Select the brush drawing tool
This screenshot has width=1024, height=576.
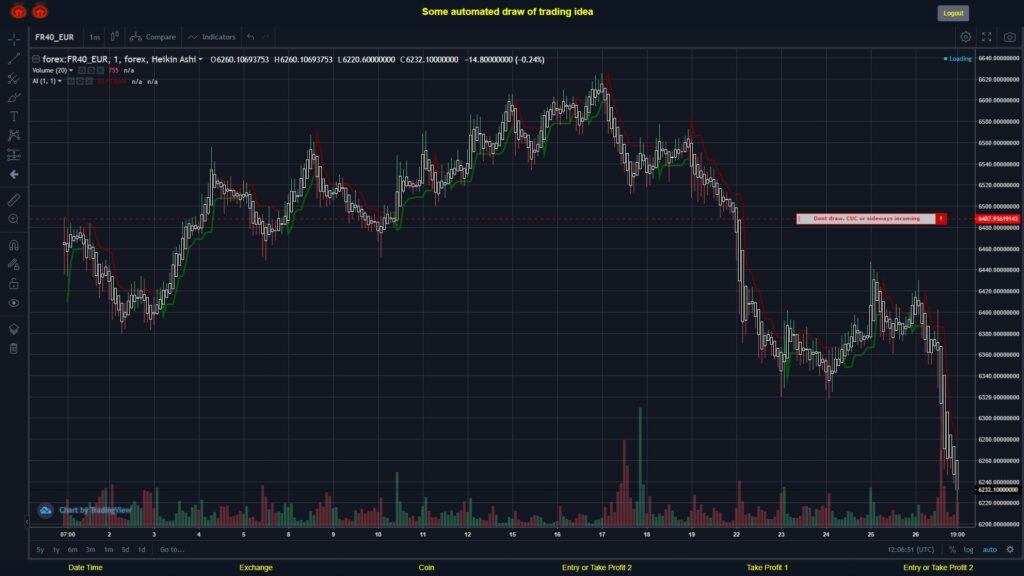click(x=14, y=97)
